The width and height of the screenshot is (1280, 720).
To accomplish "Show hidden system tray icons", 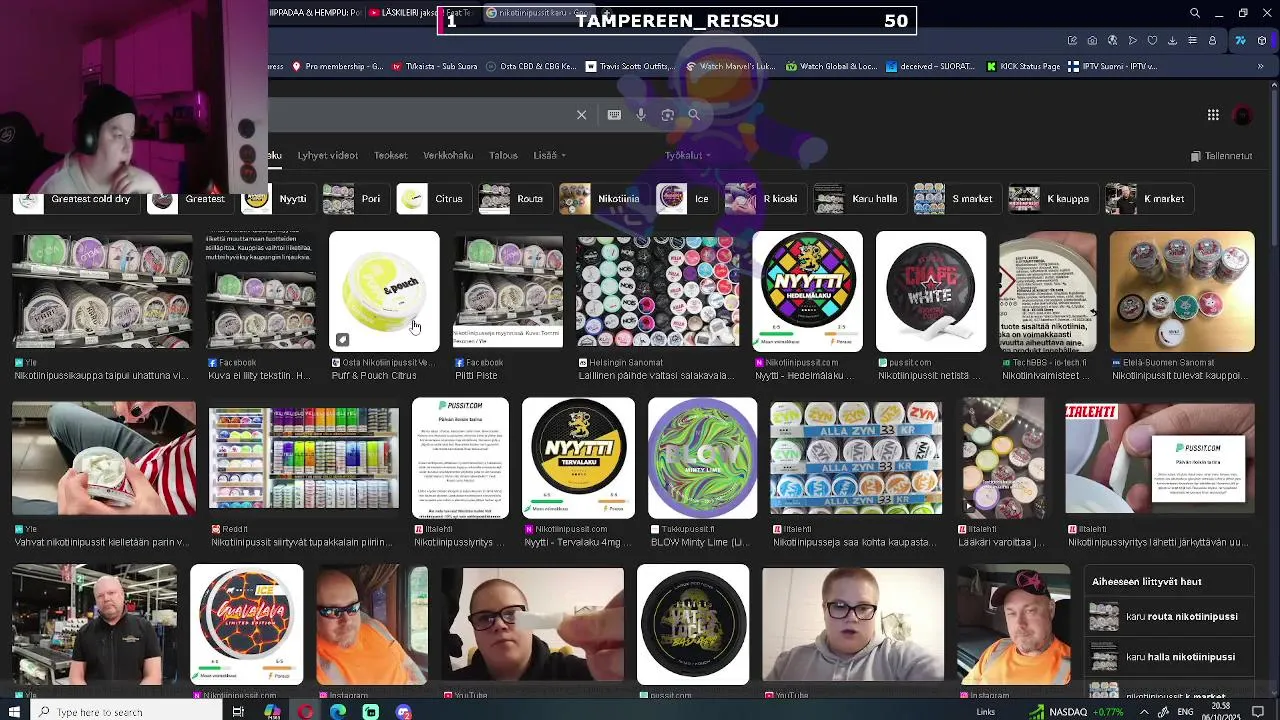I will pyautogui.click(x=1144, y=712).
